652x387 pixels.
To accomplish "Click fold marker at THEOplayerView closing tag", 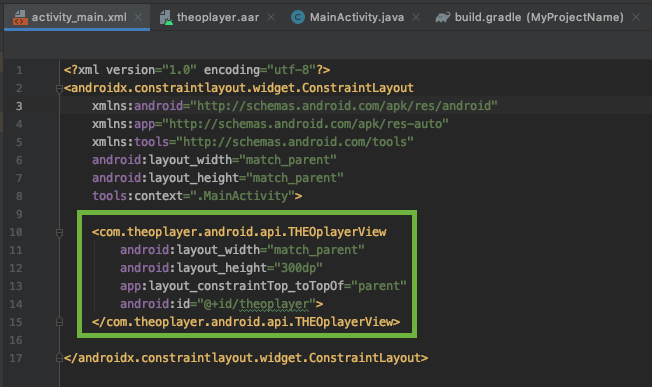I will 59,322.
